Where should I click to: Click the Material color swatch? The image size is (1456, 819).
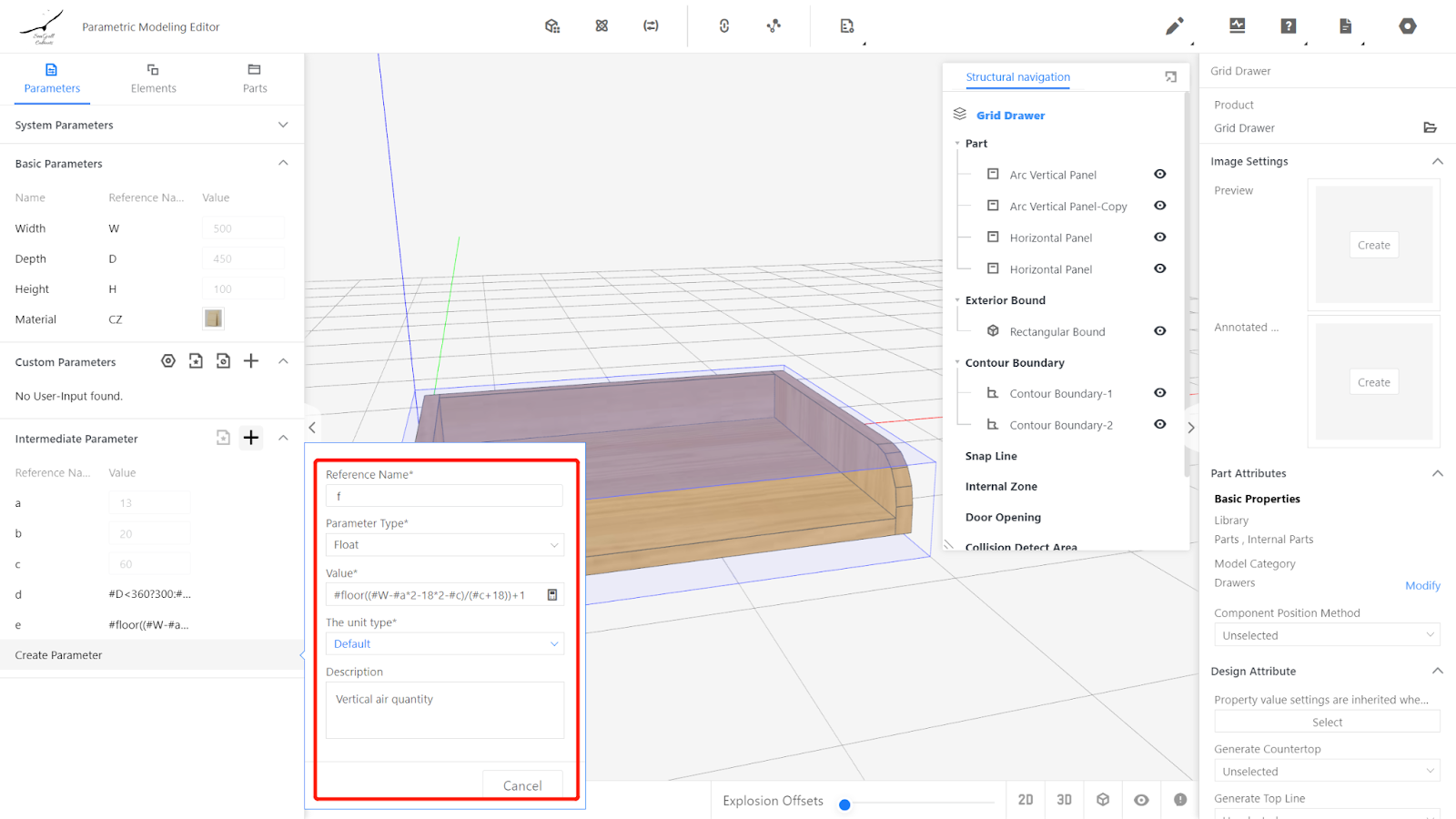coord(213,318)
